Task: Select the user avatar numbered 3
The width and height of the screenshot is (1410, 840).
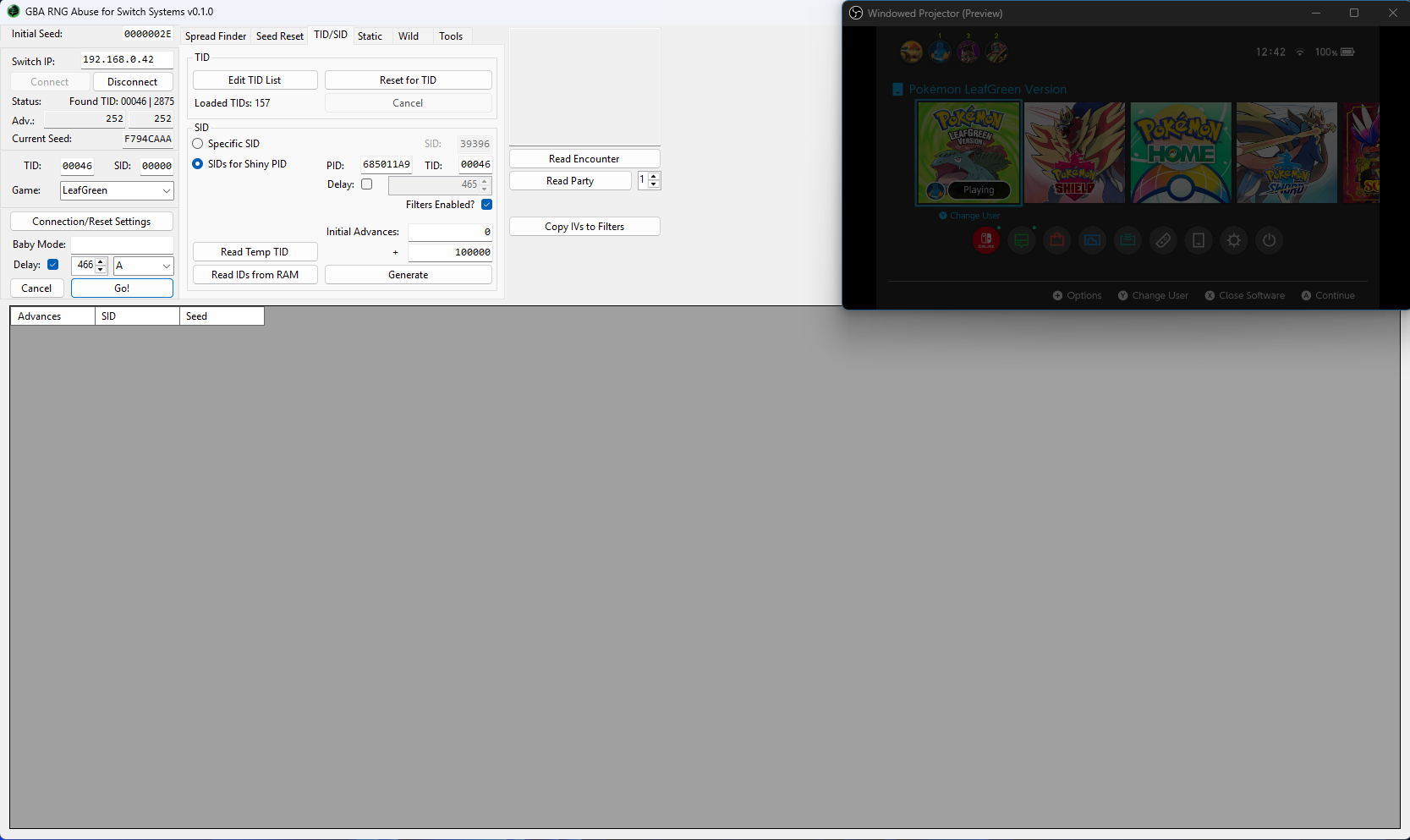Action: (x=968, y=52)
